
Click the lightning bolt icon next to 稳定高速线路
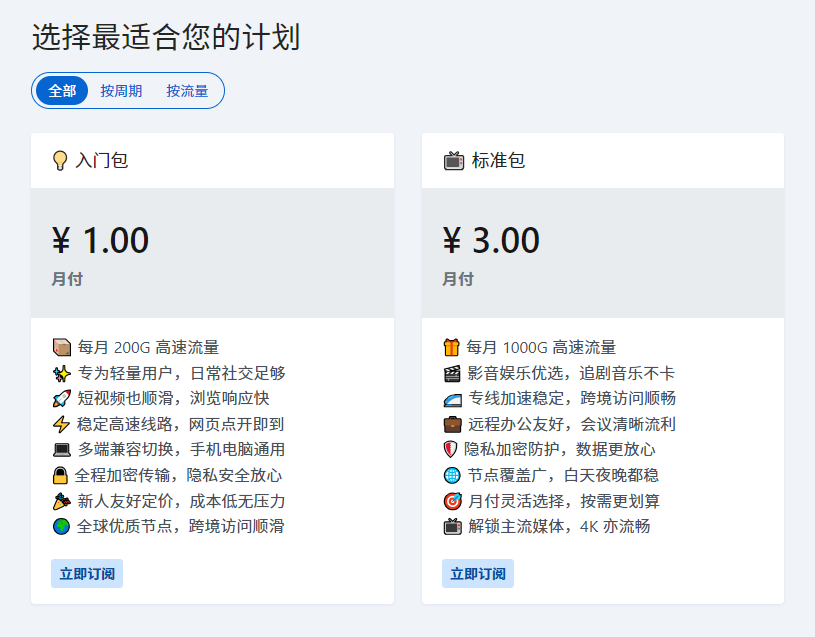click(62, 424)
